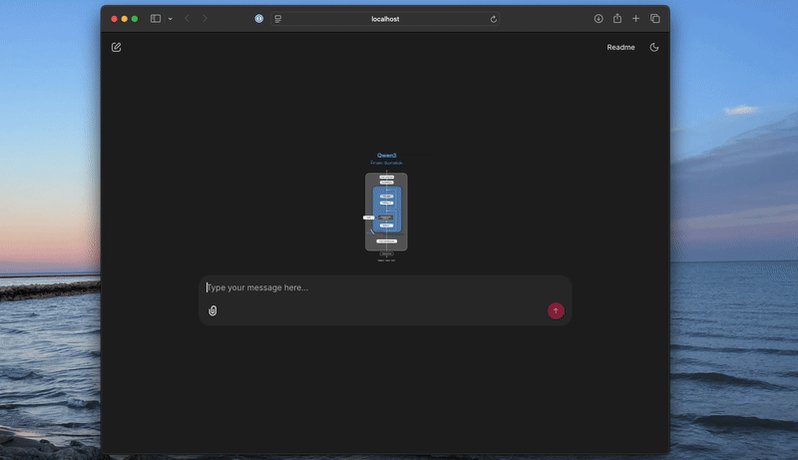798x460 pixels.
Task: Start a new chat with the compose icon
Action: [x=116, y=47]
